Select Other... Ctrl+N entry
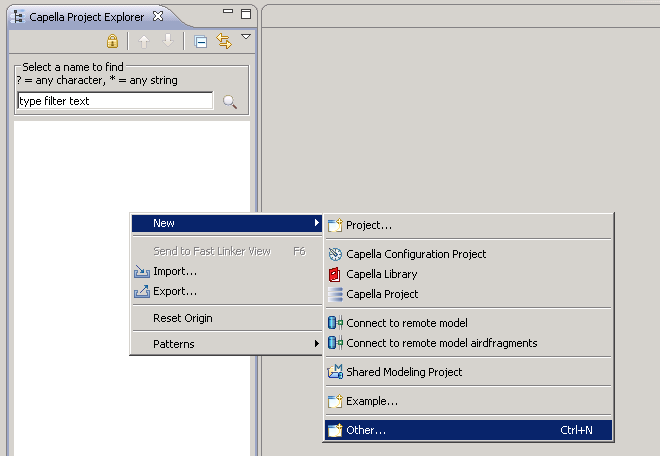Image resolution: width=660 pixels, height=456 pixels. 468,430
